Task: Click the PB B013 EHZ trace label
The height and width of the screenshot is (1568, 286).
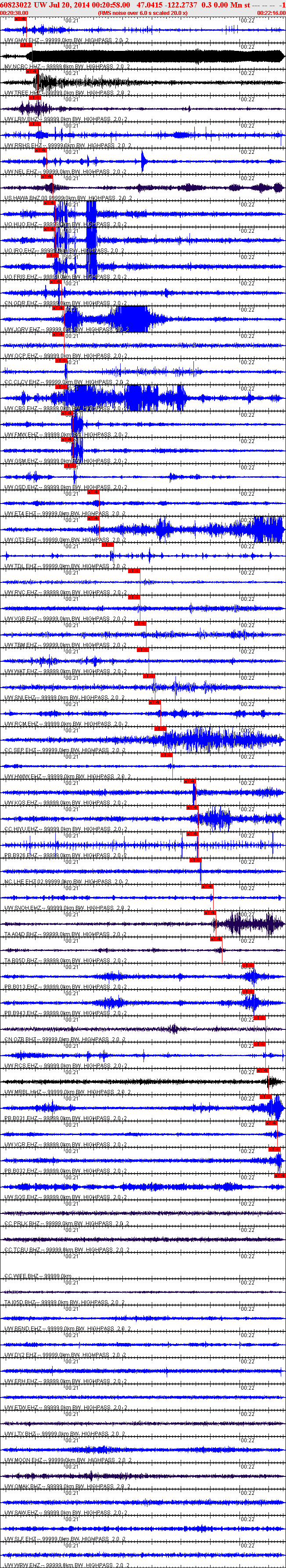Action: 66,986
